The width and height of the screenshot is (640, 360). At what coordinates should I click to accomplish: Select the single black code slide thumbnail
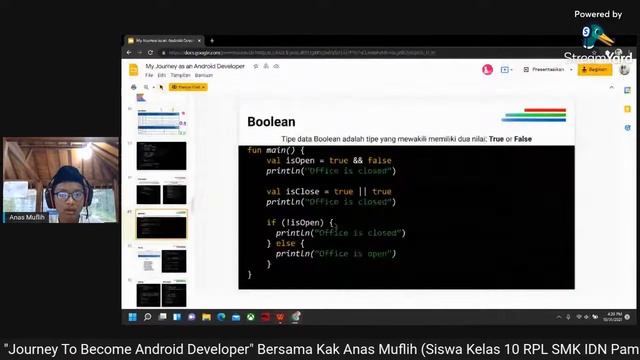[162, 156]
